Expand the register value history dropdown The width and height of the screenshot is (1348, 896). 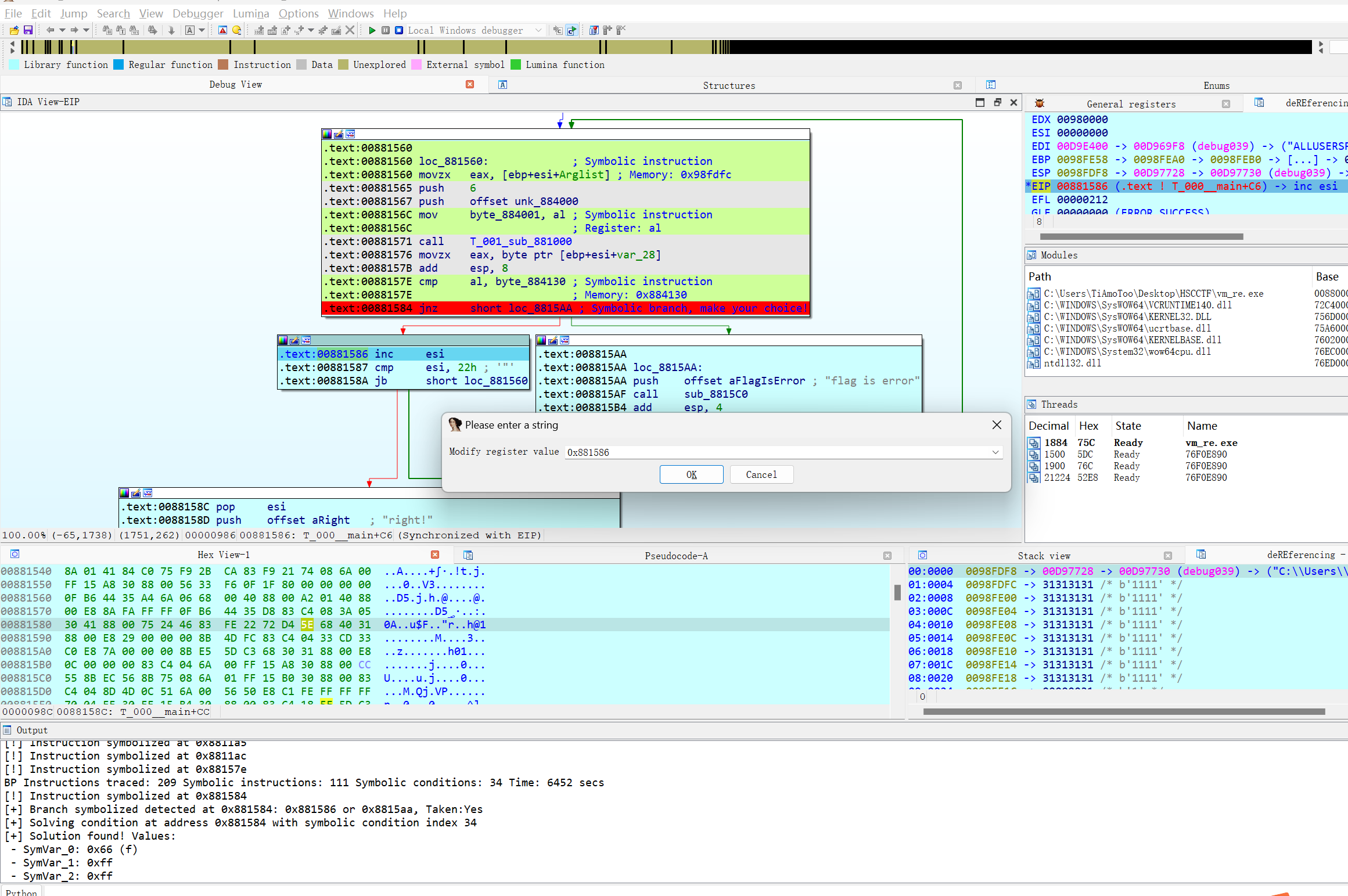pyautogui.click(x=995, y=452)
